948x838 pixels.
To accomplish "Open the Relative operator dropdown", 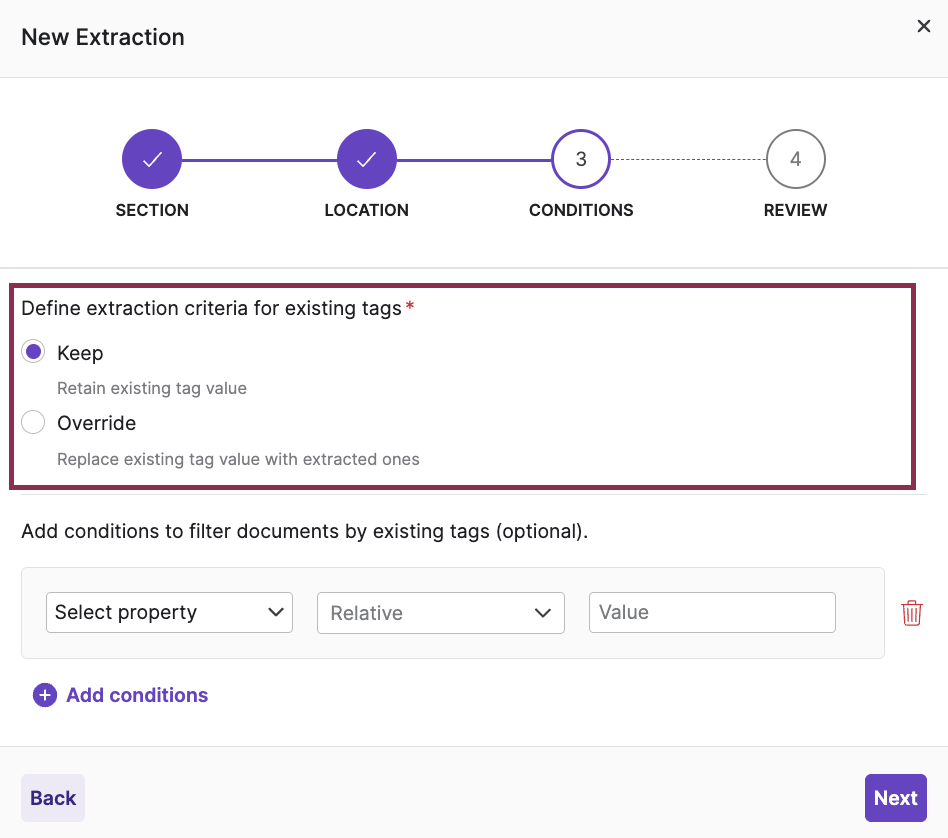I will pyautogui.click(x=441, y=613).
